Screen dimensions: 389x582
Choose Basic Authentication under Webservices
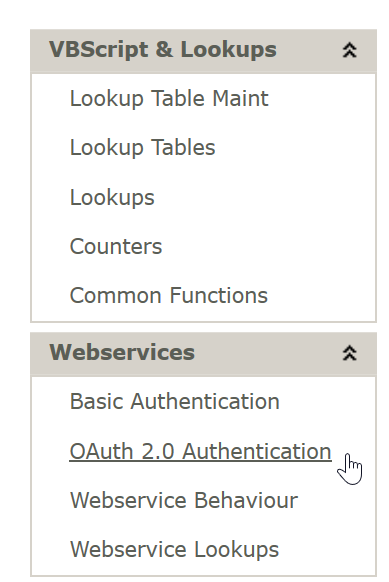click(x=174, y=402)
